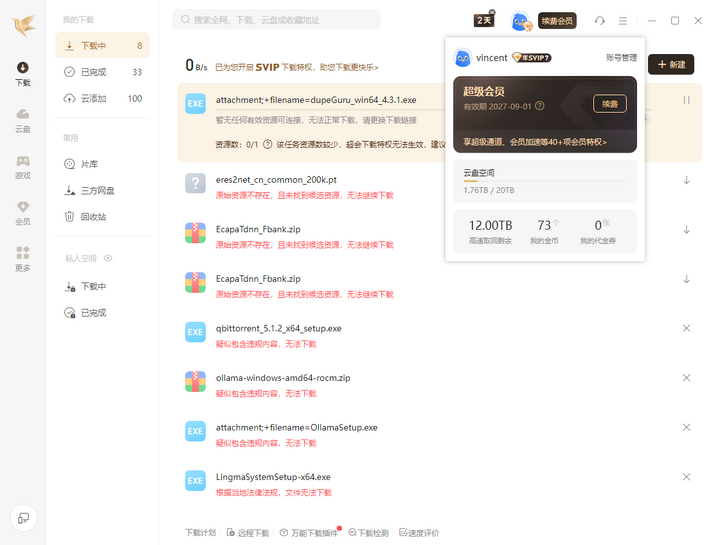Open 速度评价 speed rating
The width and height of the screenshot is (720, 545).
coord(419,533)
